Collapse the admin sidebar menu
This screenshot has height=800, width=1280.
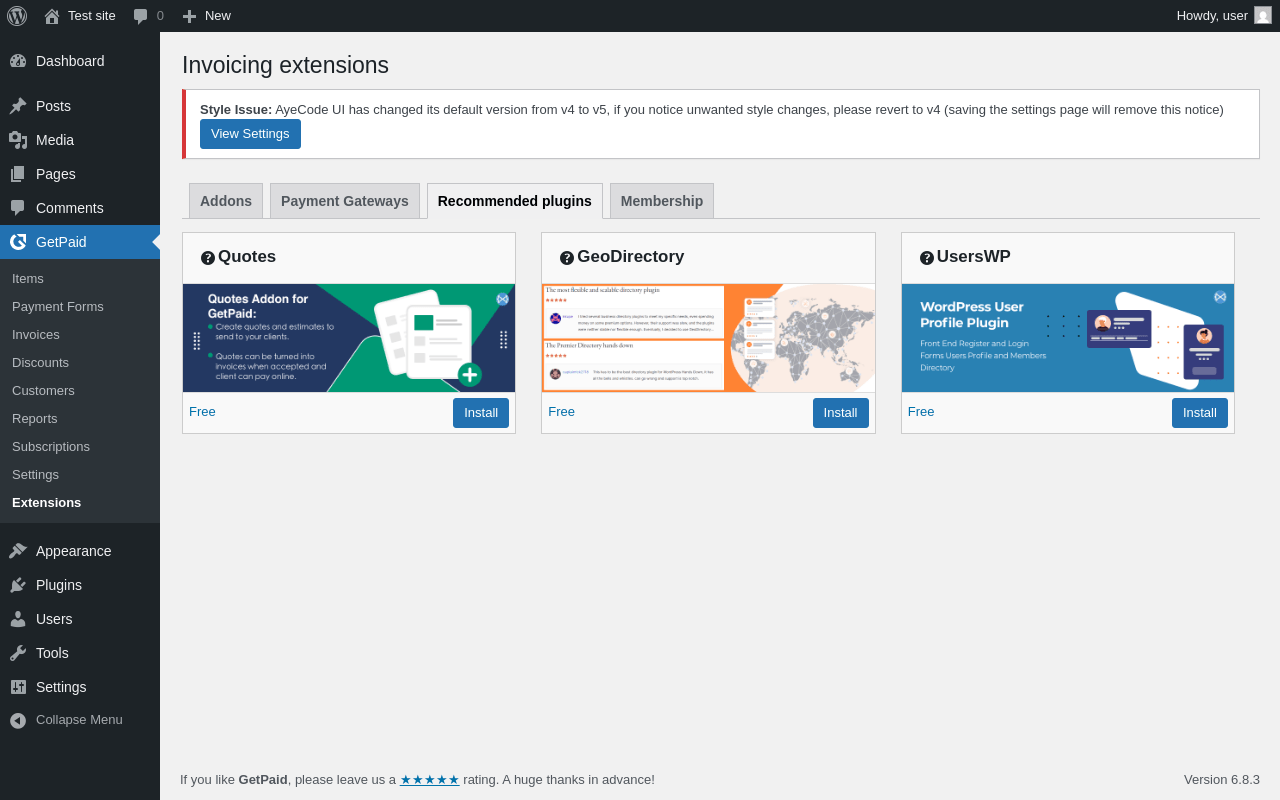[66, 720]
